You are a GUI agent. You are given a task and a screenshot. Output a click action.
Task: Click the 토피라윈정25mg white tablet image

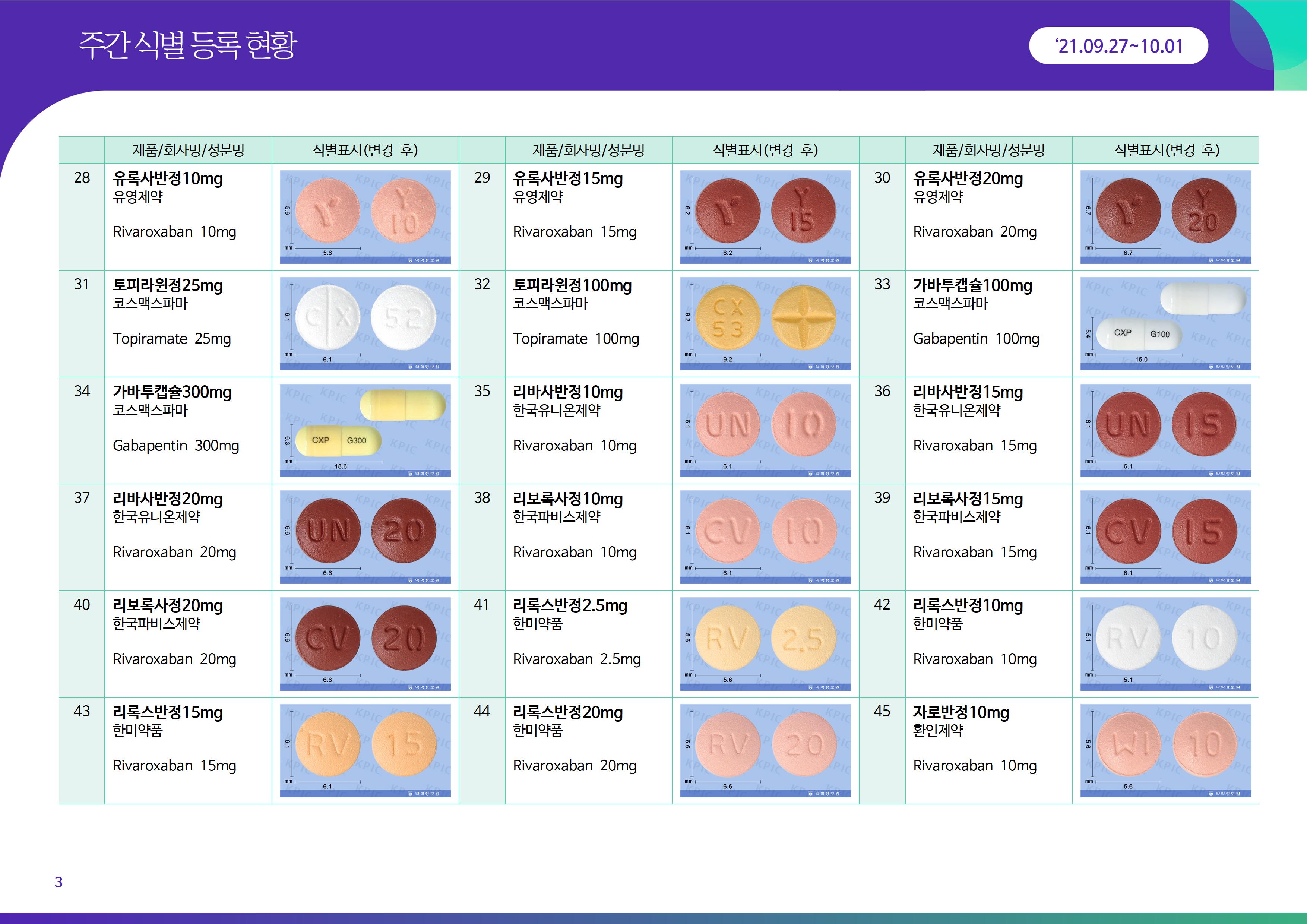(365, 323)
